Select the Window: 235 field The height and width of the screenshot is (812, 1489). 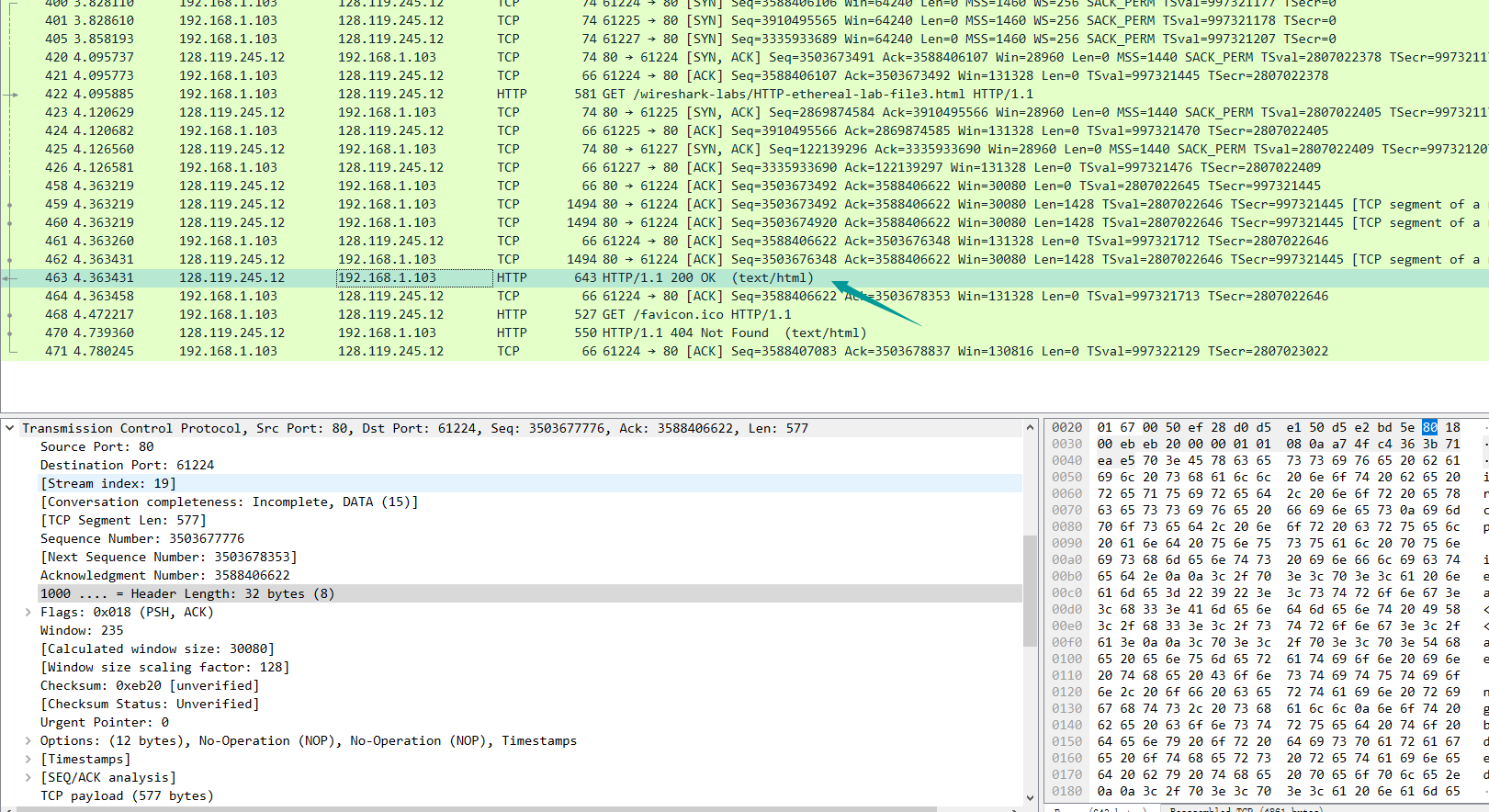81,630
